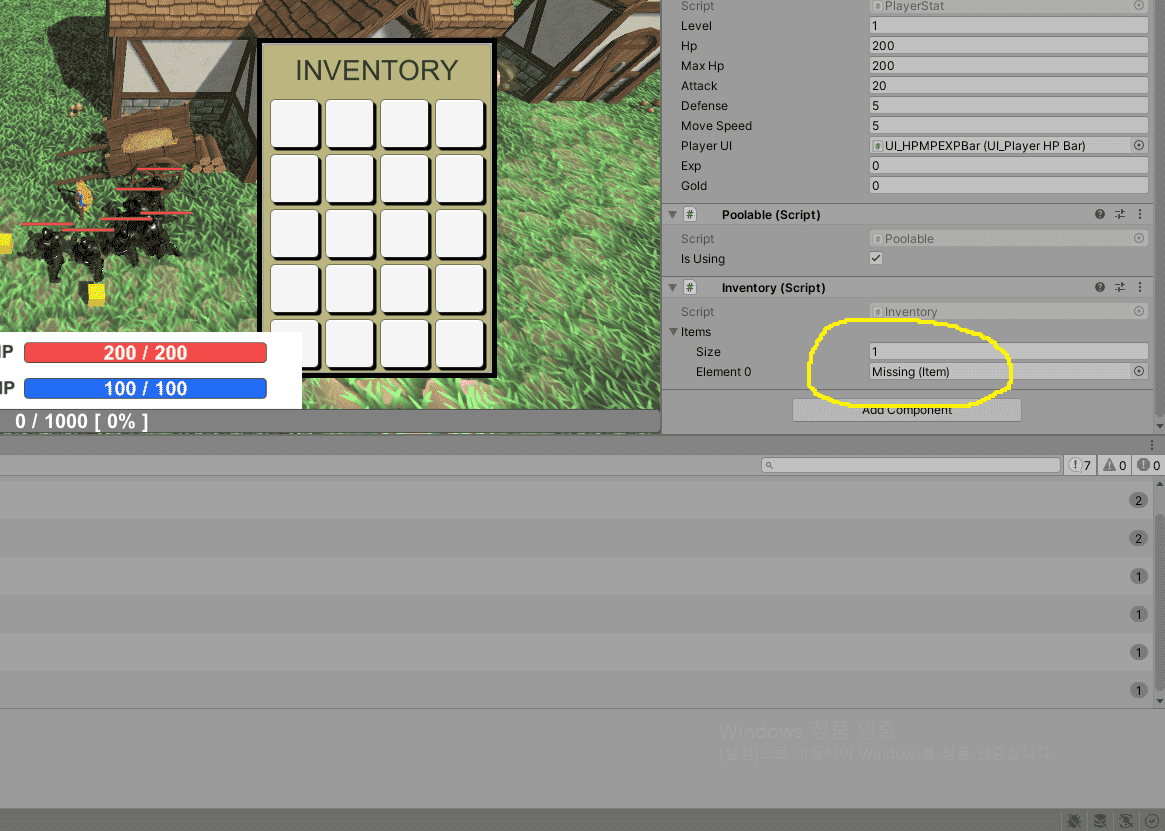Open help for Poolable script component
1165x831 pixels.
point(1100,214)
